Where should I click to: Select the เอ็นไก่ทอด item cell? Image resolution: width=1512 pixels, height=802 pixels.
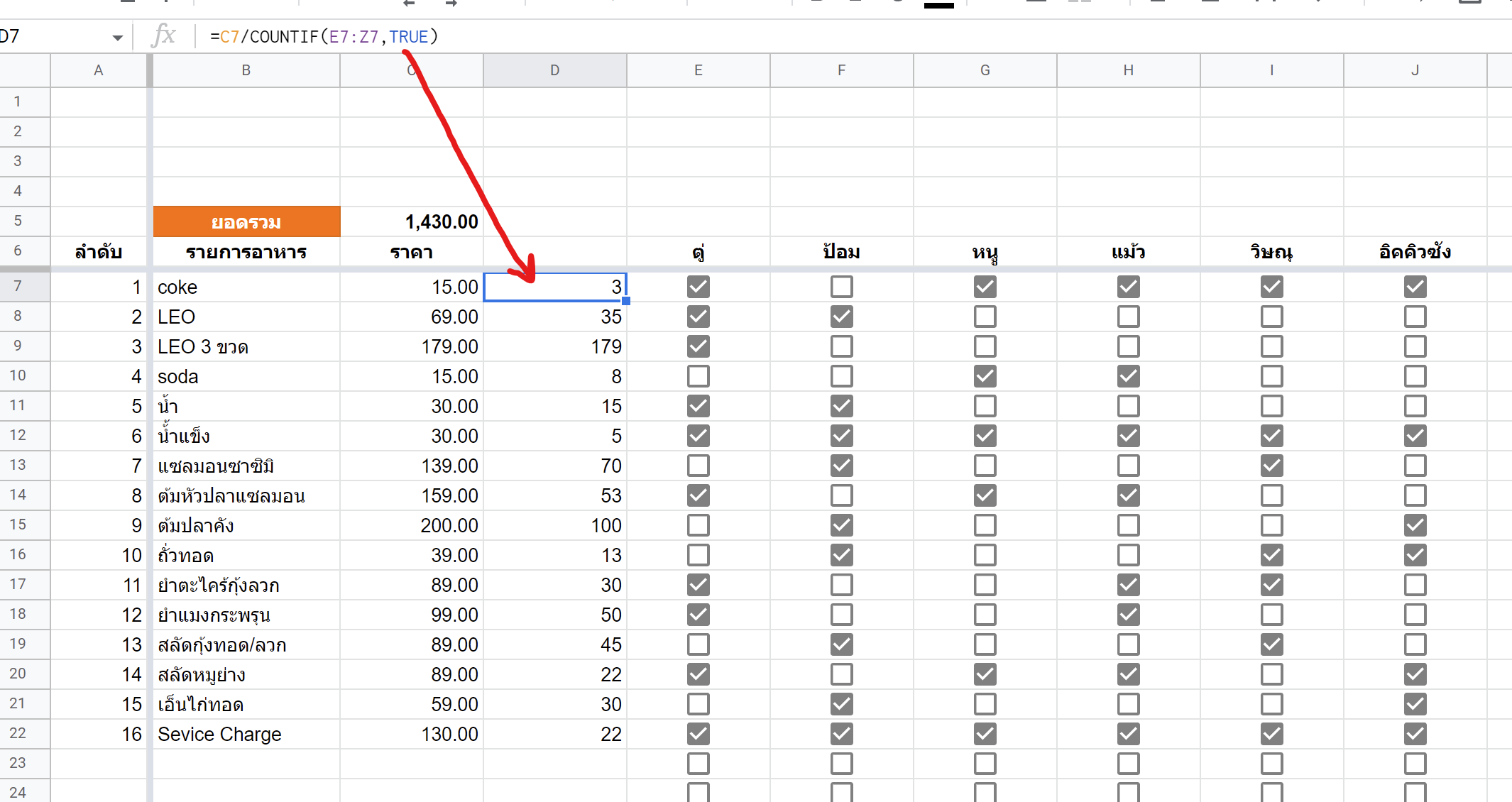(246, 704)
